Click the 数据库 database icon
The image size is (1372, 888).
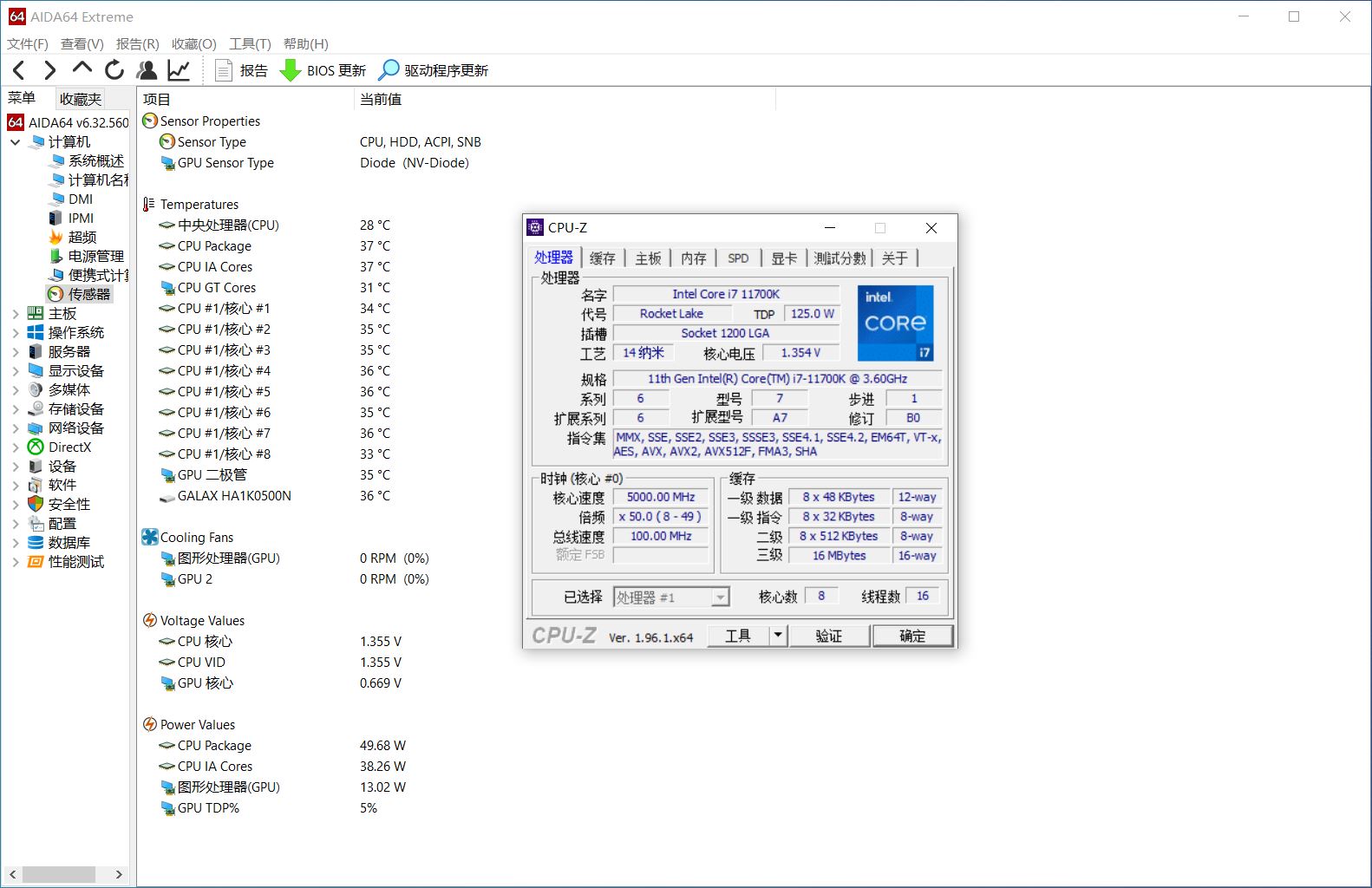pyautogui.click(x=36, y=543)
